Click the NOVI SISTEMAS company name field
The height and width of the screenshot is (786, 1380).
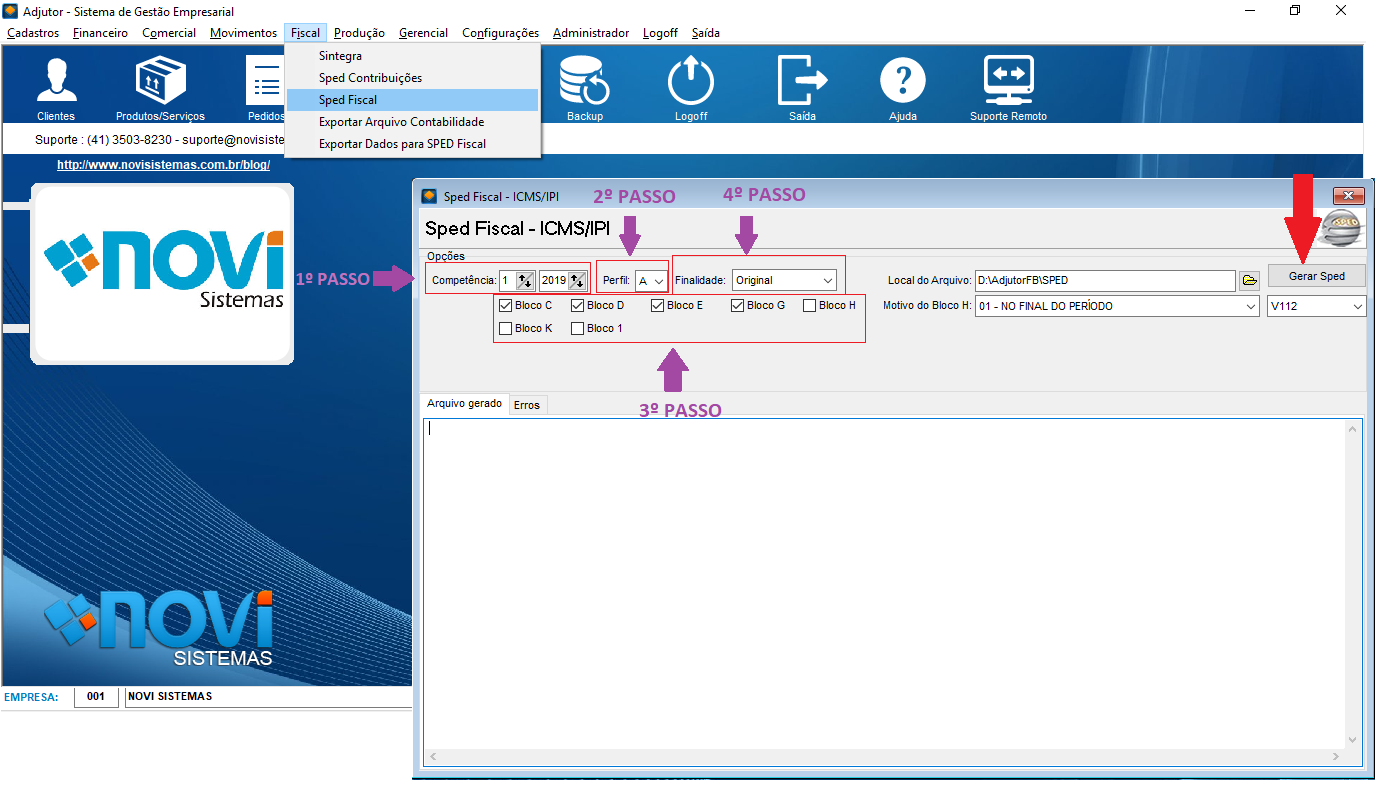click(268, 697)
